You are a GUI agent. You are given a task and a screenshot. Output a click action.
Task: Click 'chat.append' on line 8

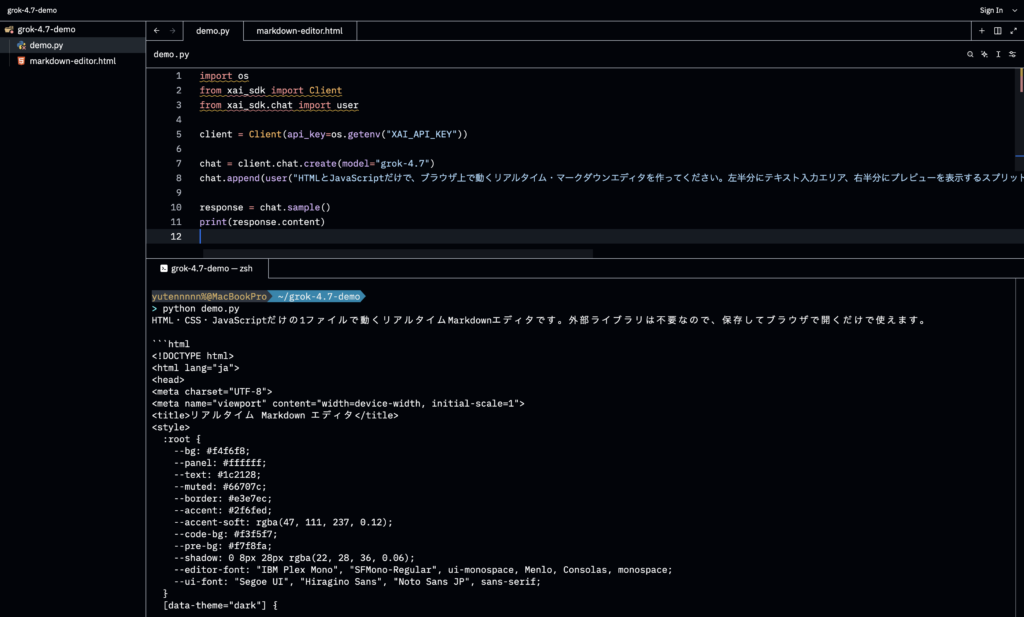(230, 178)
